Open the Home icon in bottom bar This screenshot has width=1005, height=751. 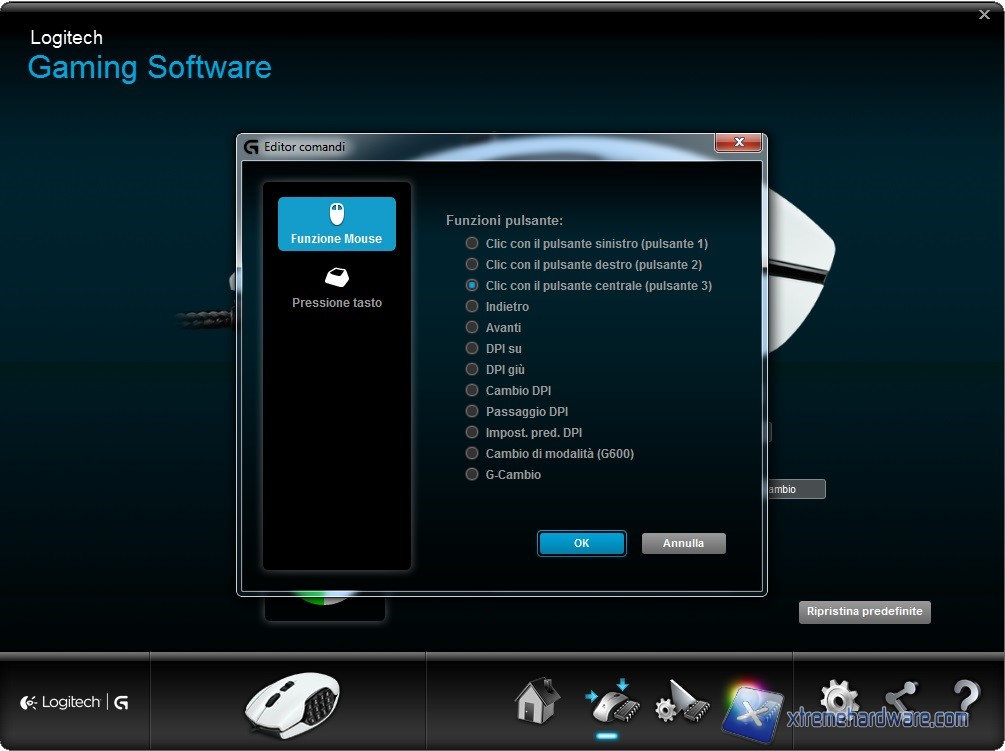click(x=537, y=700)
